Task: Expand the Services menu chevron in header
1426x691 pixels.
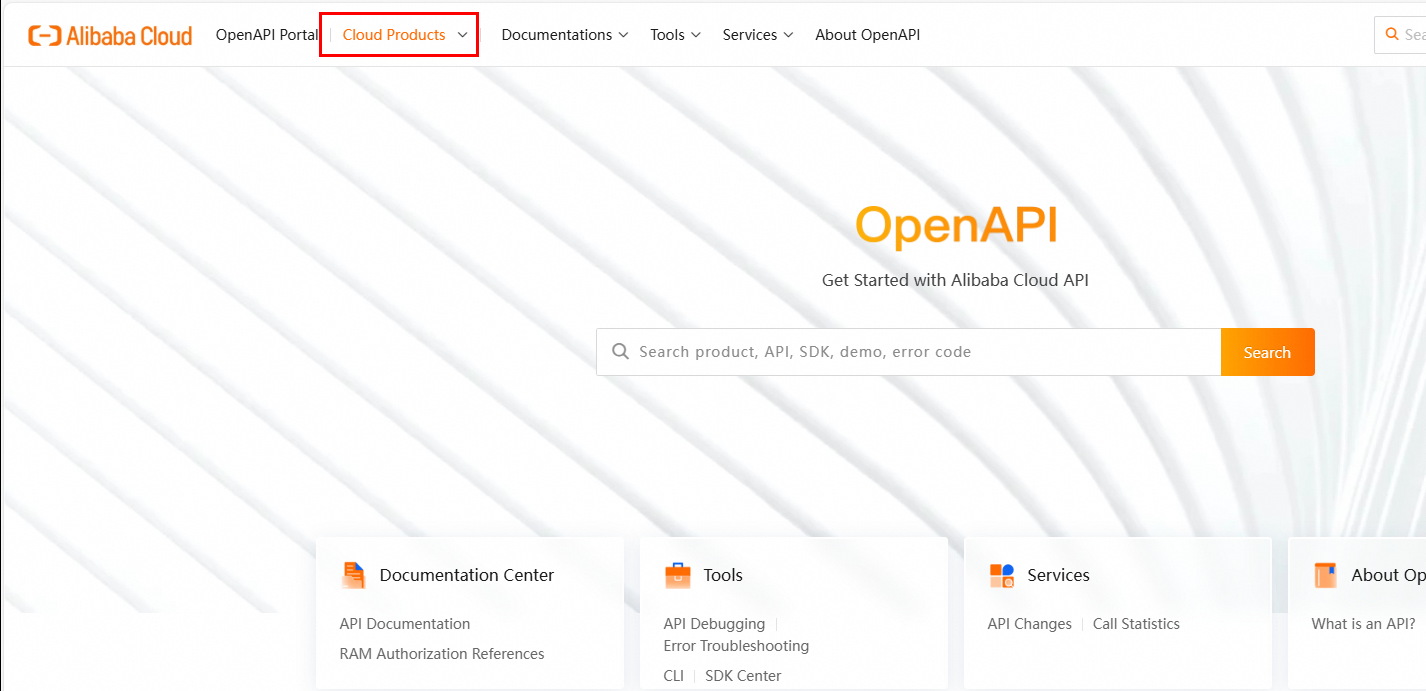Action: (x=788, y=35)
